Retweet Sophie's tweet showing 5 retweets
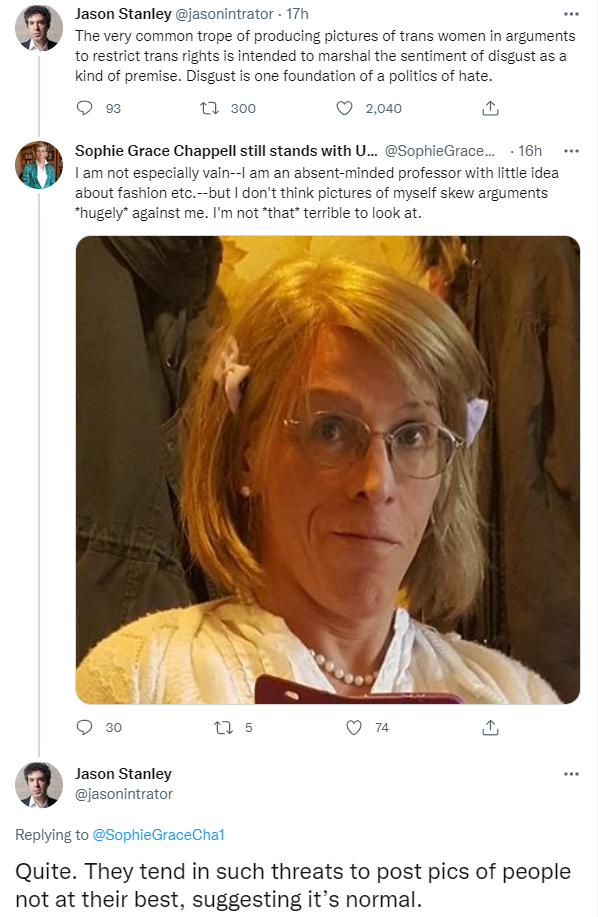598x917 pixels. click(223, 728)
